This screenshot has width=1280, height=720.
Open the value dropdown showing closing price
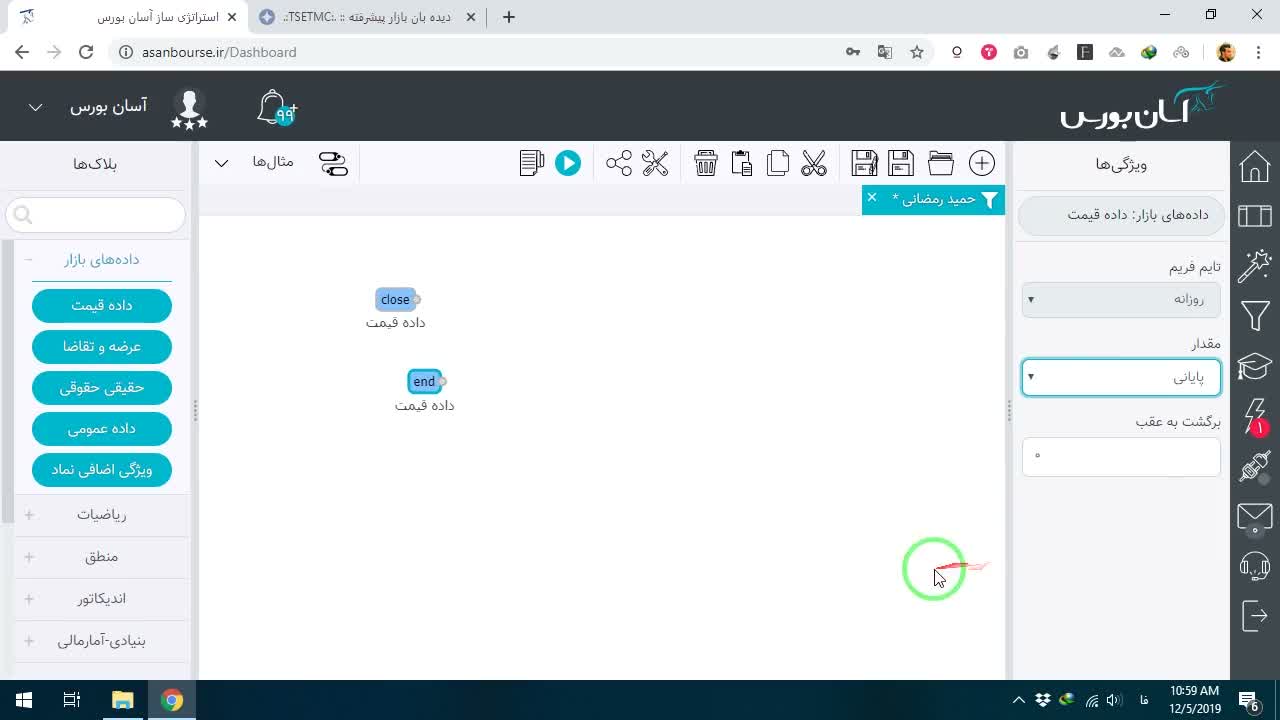pos(1121,377)
